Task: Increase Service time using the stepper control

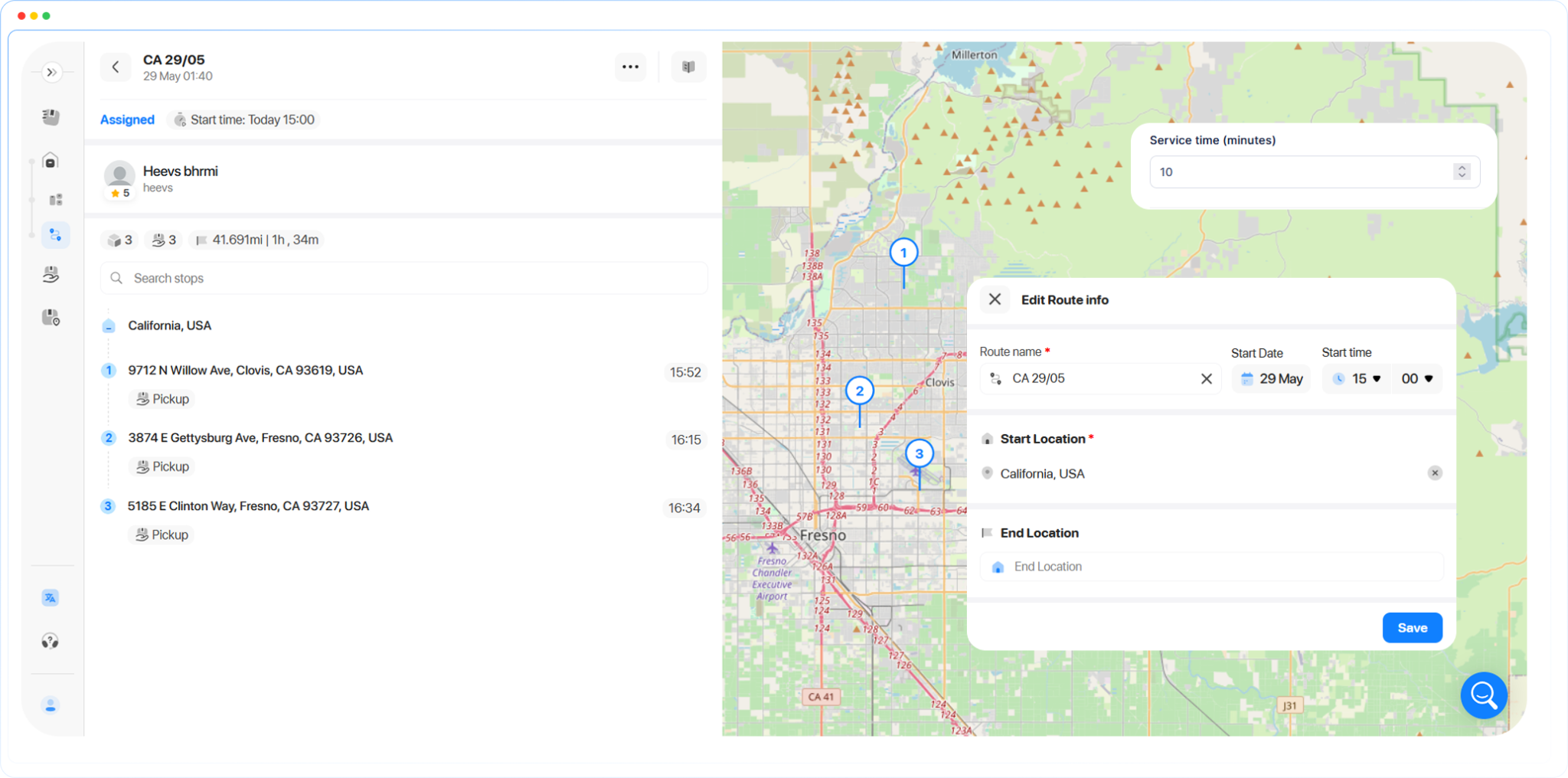Action: click(1462, 168)
